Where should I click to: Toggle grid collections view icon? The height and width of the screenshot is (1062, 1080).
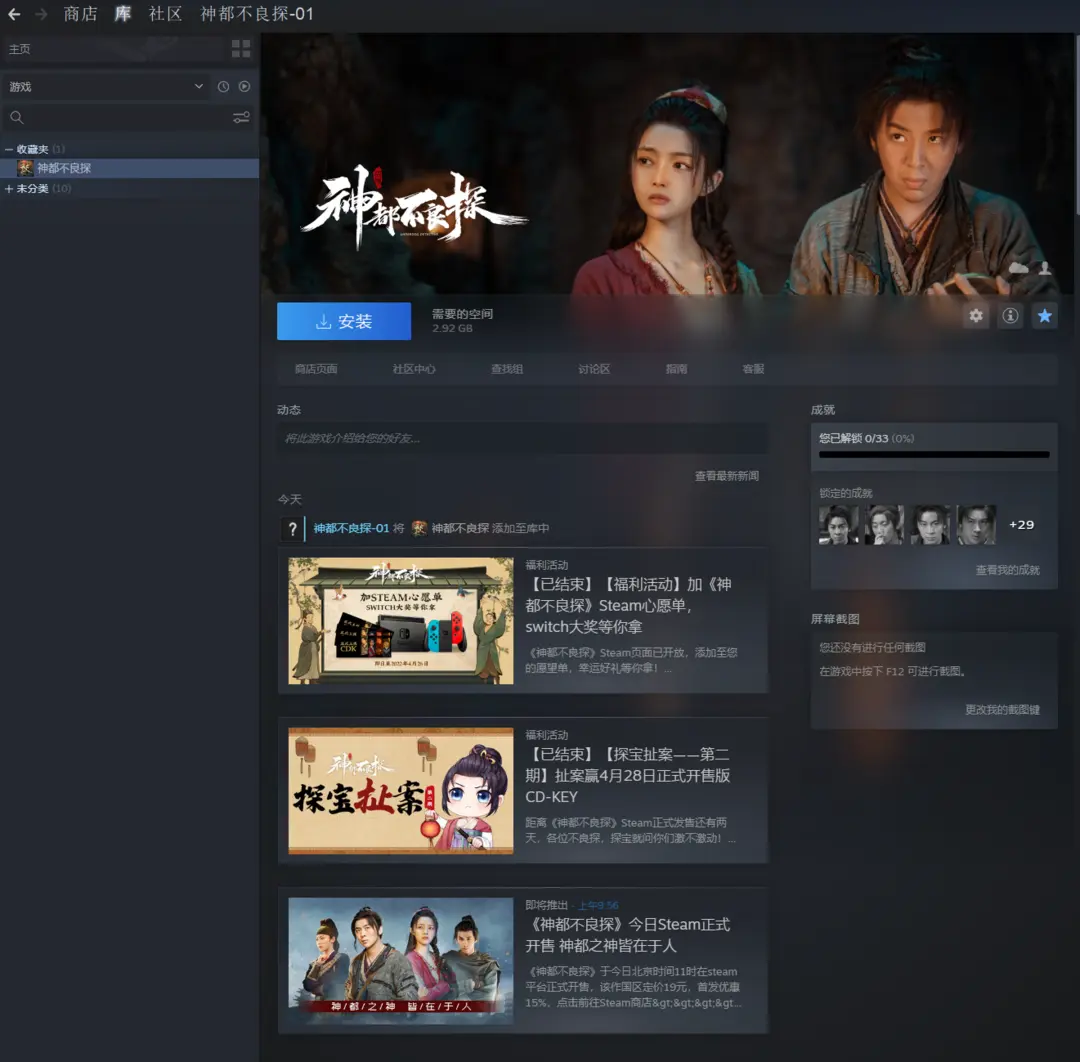(241, 48)
